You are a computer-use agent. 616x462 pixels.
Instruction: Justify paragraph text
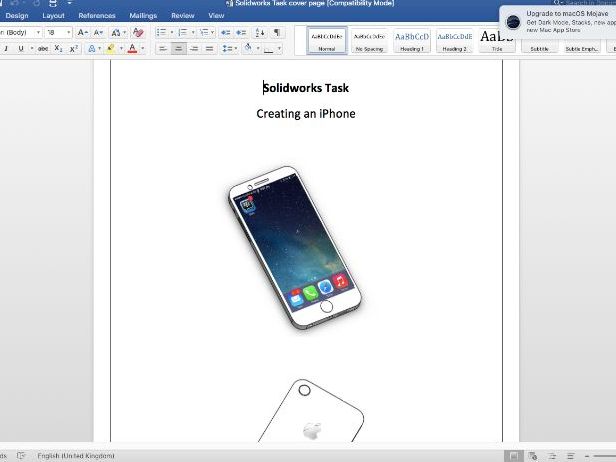209,48
